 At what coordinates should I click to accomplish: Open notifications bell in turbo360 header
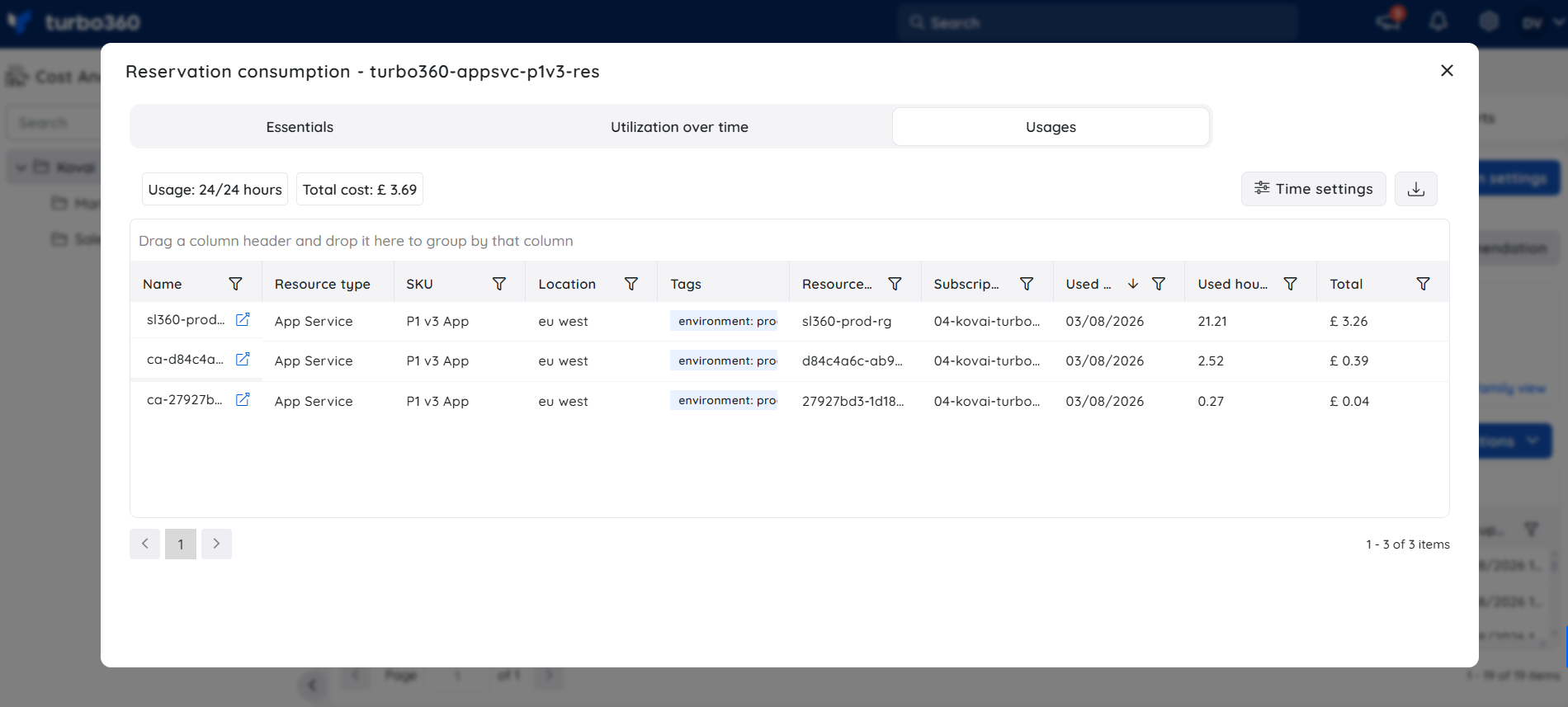pos(1438,21)
